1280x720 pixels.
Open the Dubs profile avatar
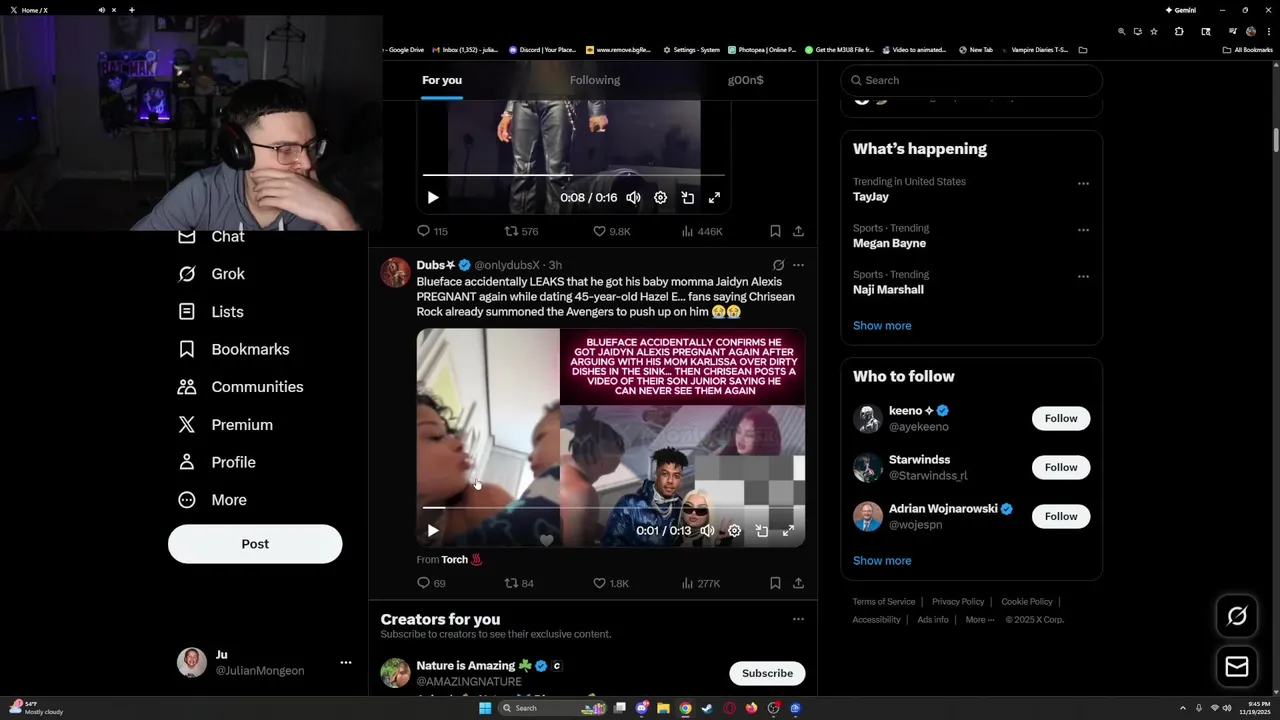tap(396, 272)
